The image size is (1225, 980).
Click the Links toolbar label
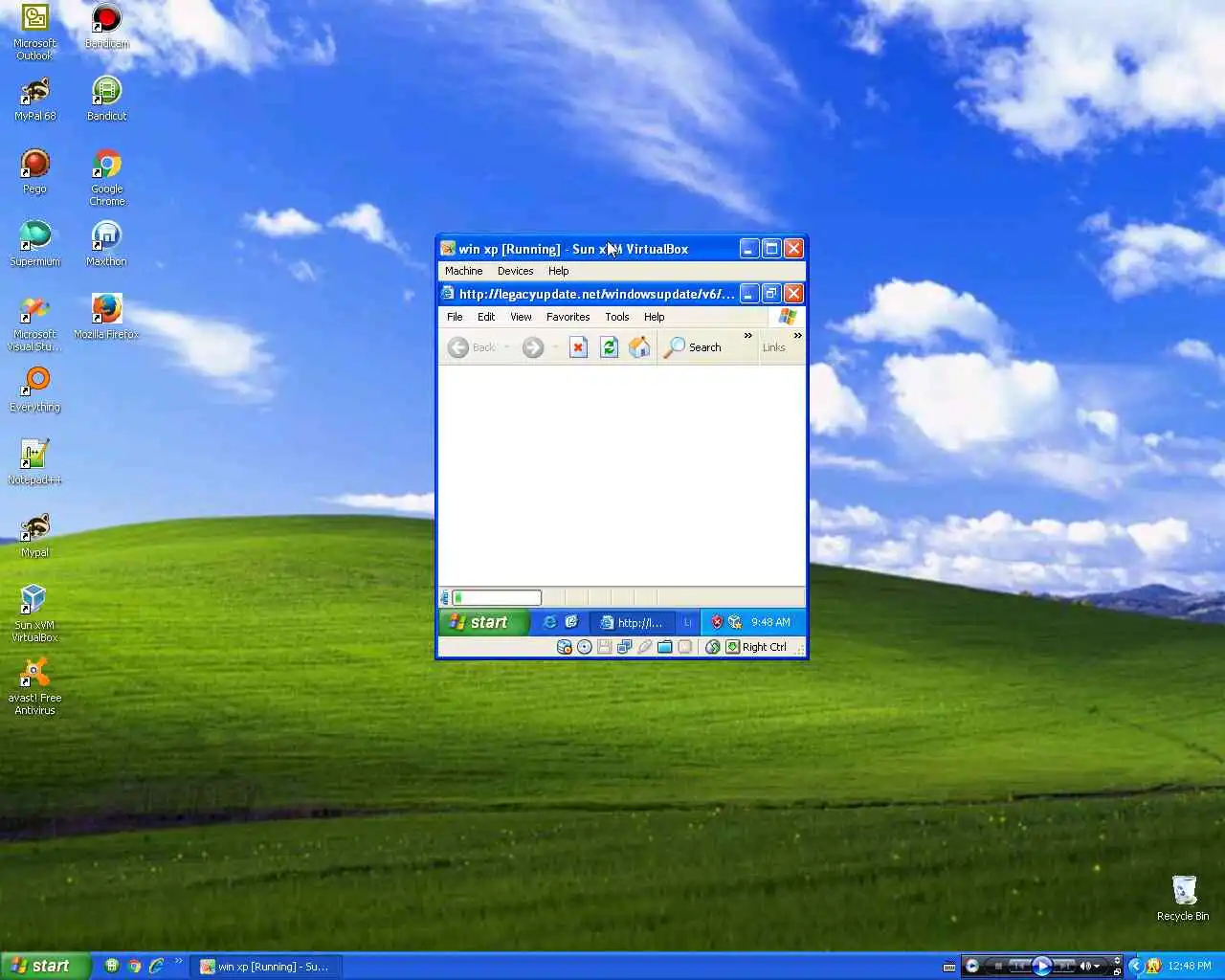773,347
